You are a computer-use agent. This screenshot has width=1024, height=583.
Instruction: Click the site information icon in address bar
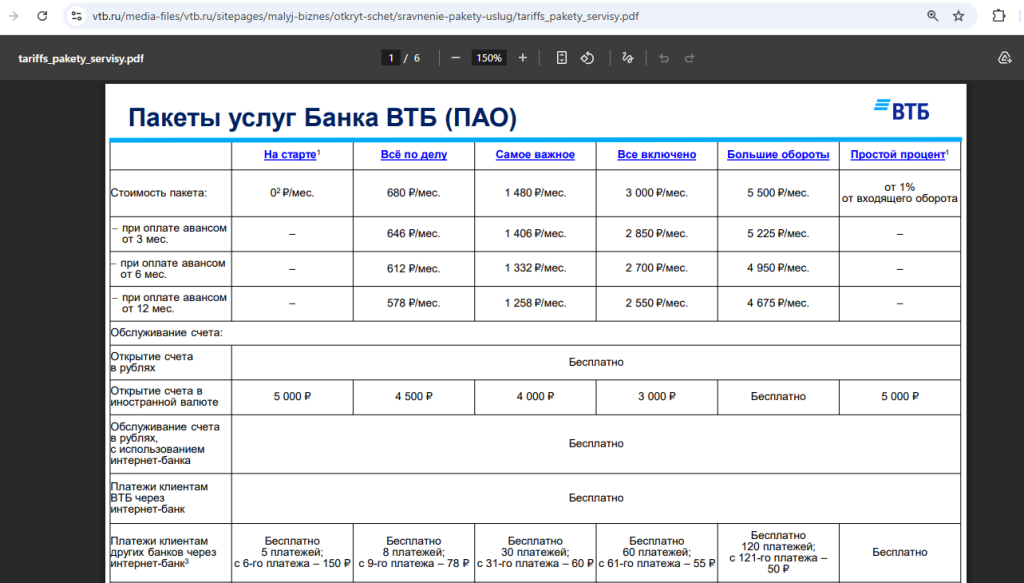click(77, 16)
